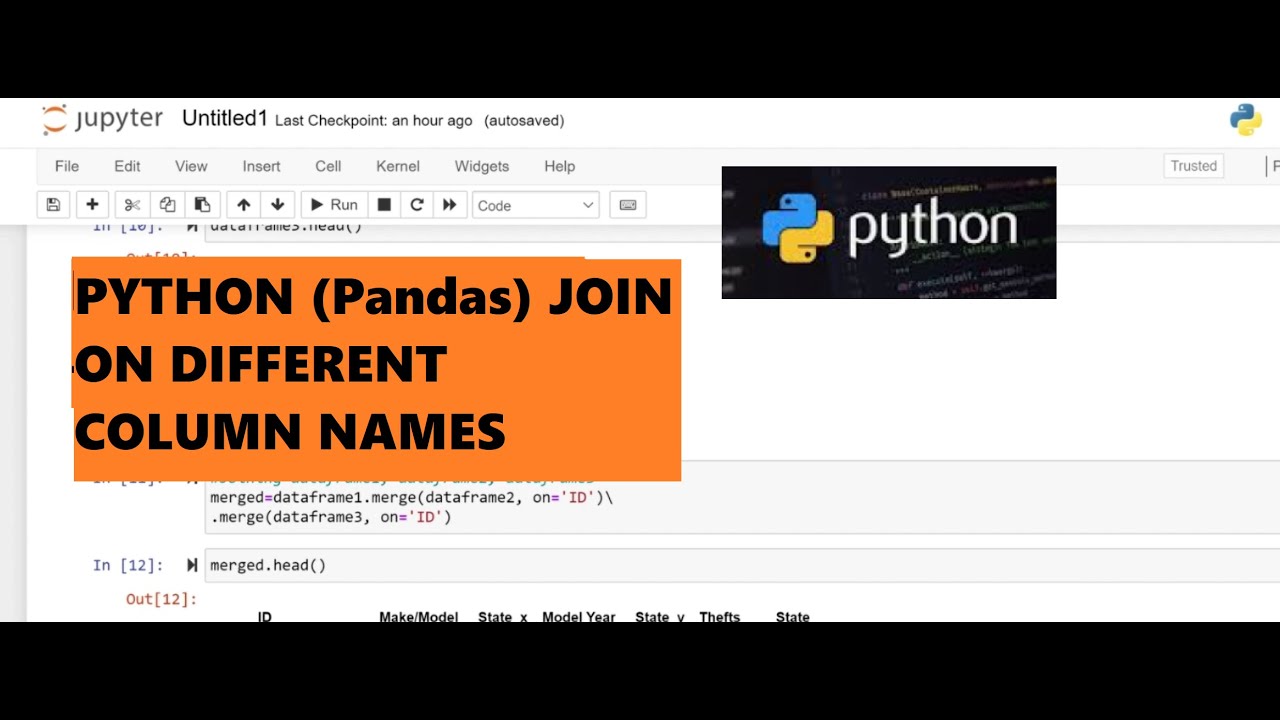Click the Make/Model column header
Screen dimensions: 1280x720
tap(418, 617)
